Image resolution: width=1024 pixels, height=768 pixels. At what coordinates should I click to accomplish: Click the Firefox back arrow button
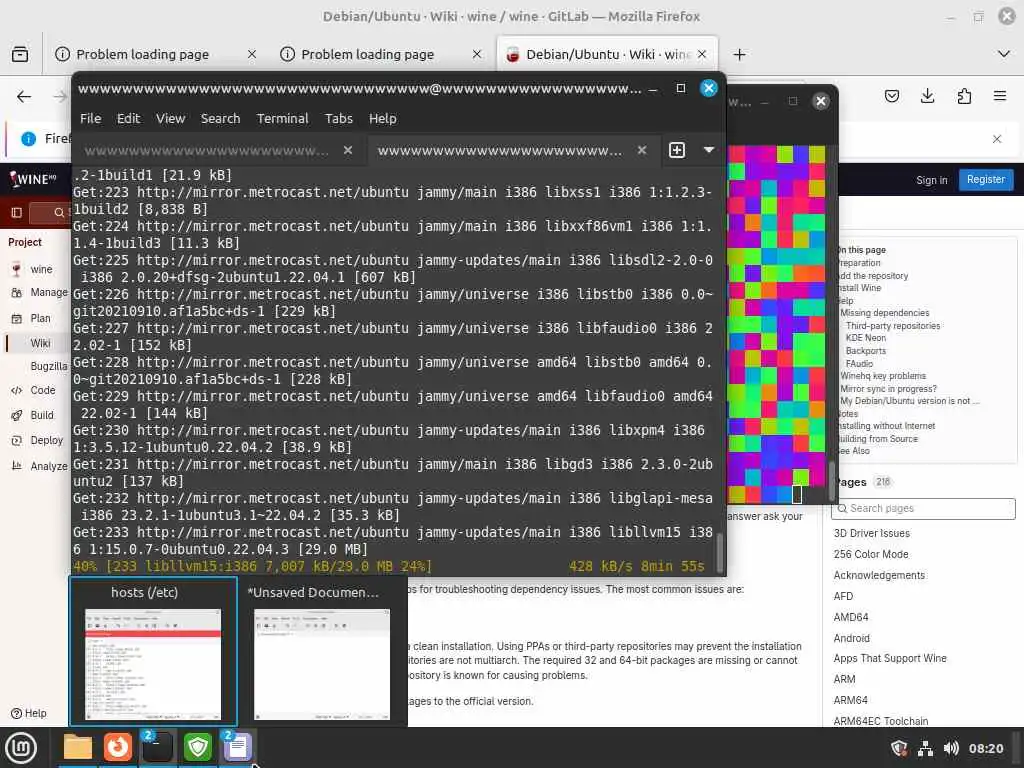[x=24, y=97]
